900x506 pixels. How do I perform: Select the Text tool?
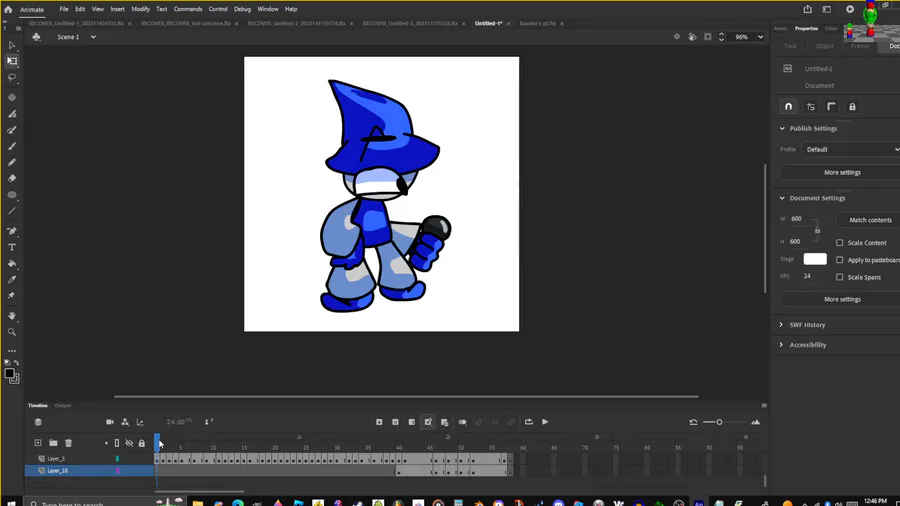(x=11, y=247)
